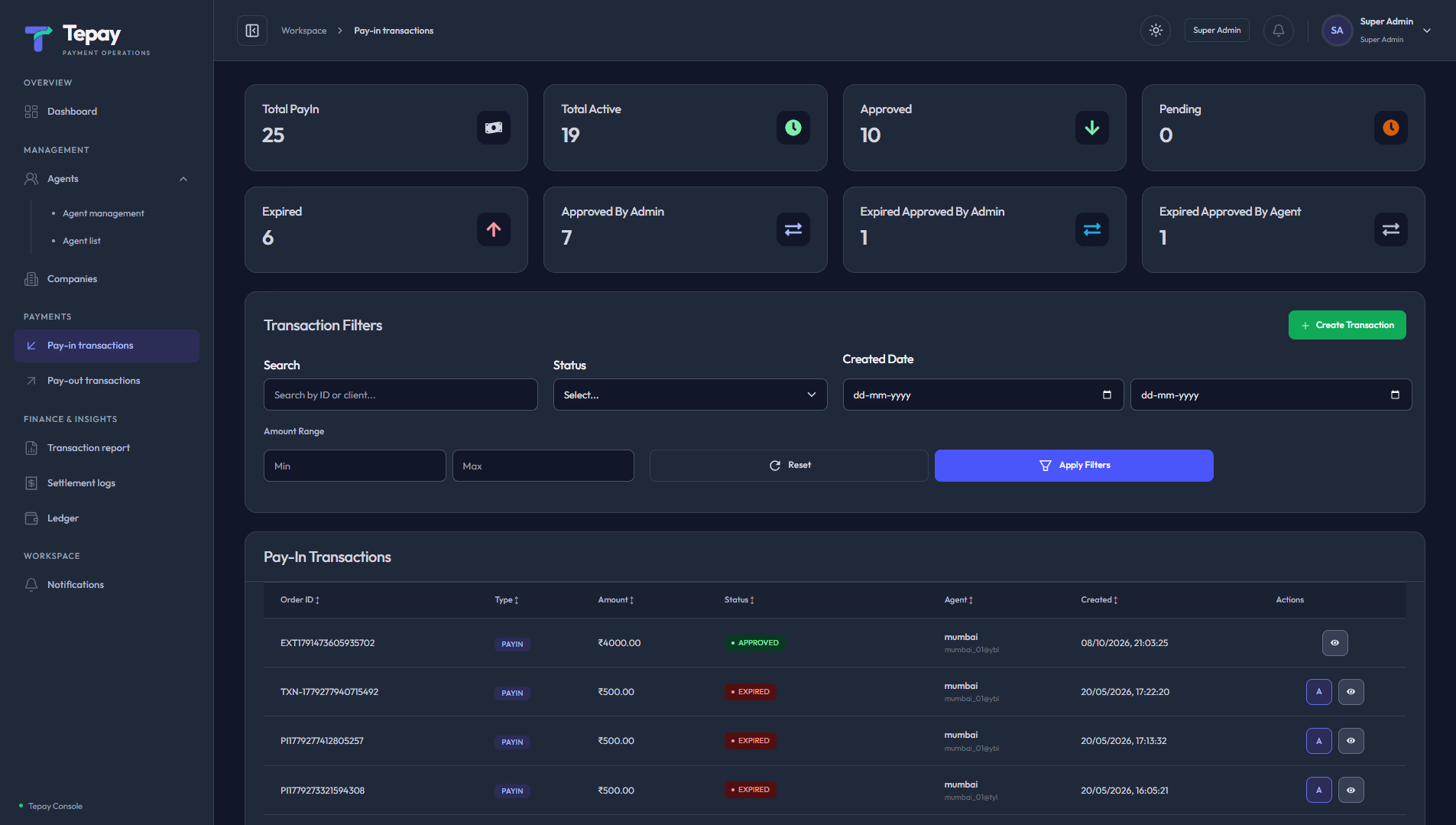The width and height of the screenshot is (1456, 825).
Task: Click the Reset filters button
Action: point(789,466)
